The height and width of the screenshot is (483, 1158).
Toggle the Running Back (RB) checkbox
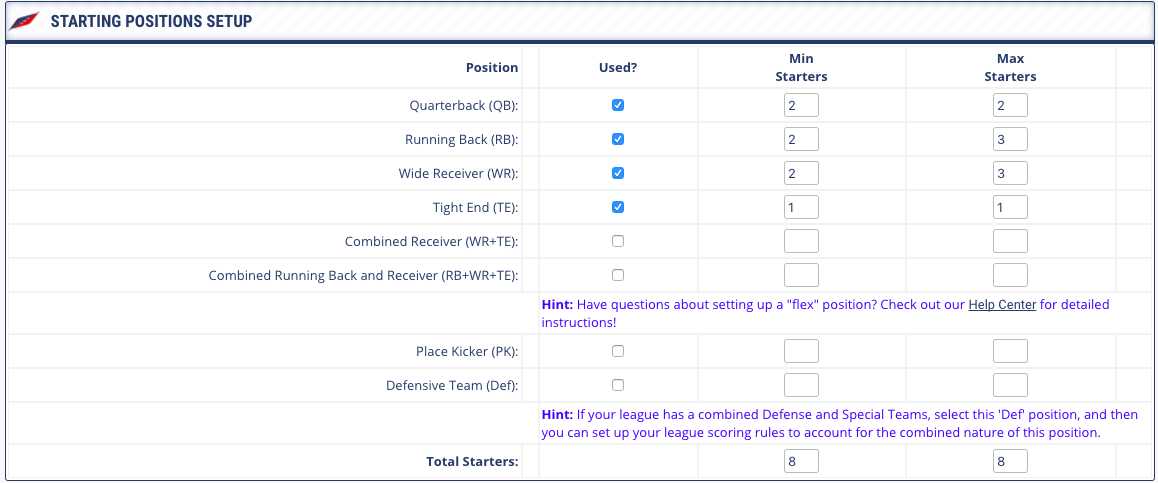[617, 139]
